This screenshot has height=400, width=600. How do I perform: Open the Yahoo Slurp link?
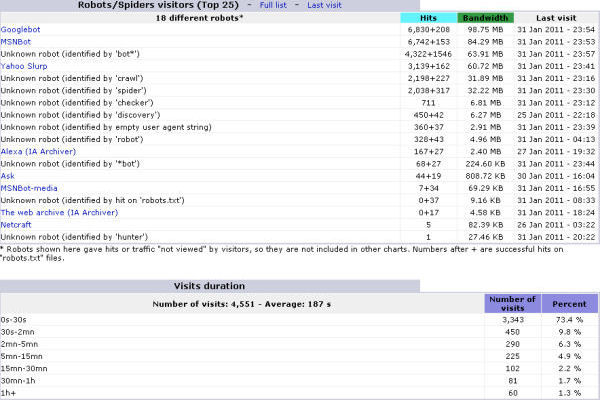(x=24, y=66)
